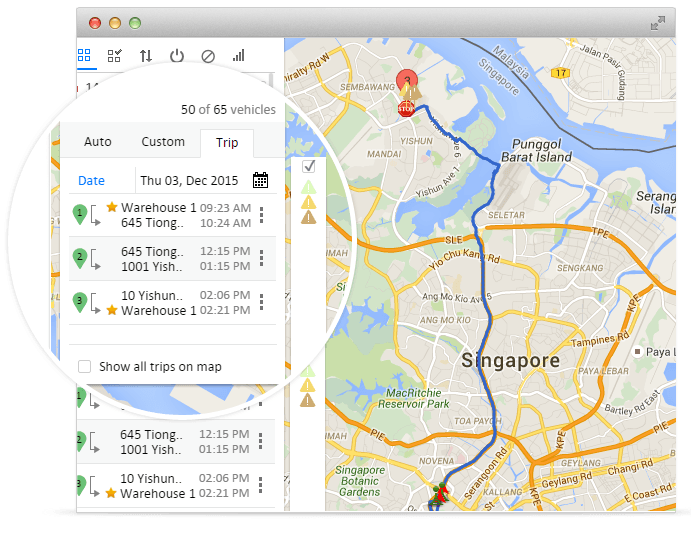691x550 pixels.
Task: Toggle the brown warning alert filter
Action: point(308,217)
